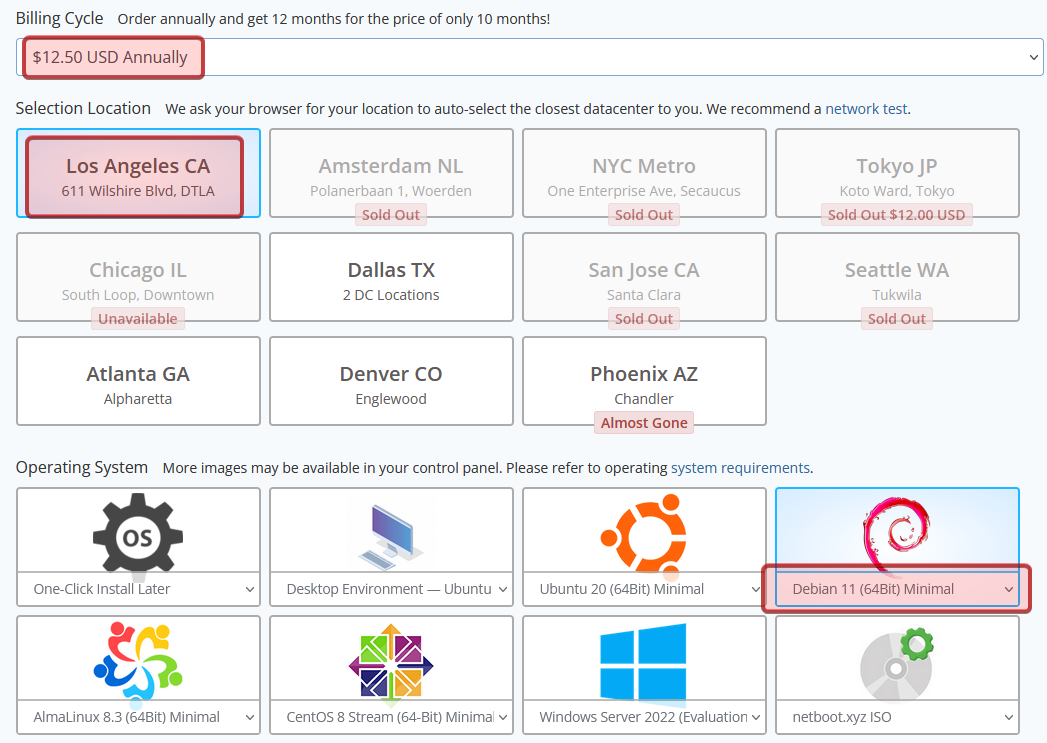Viewport: 1047px width, 743px height.
Task: Pick the netboot.xyz disc icon
Action: click(x=896, y=660)
